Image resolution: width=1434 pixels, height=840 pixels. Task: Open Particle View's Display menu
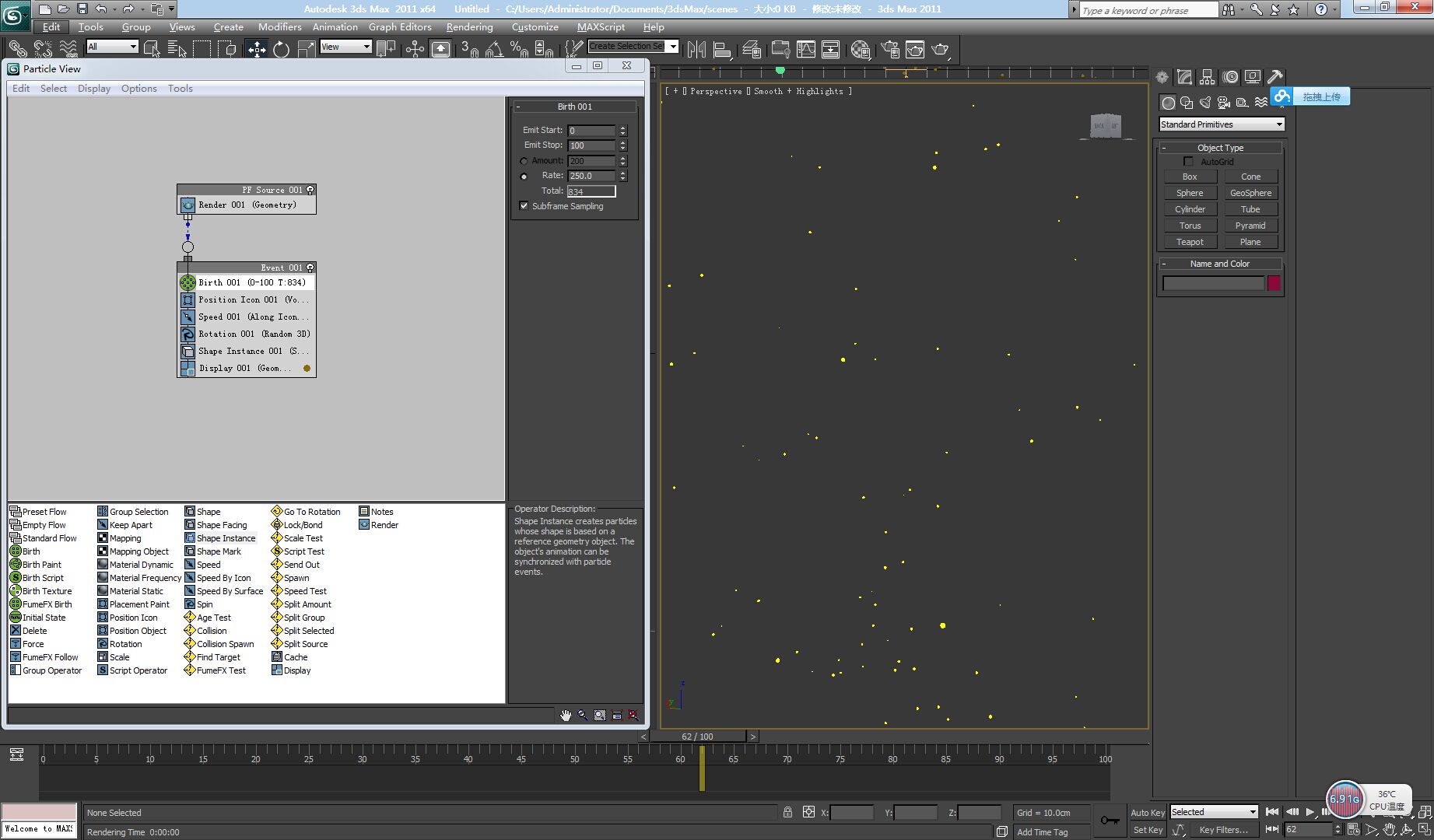pos(94,89)
